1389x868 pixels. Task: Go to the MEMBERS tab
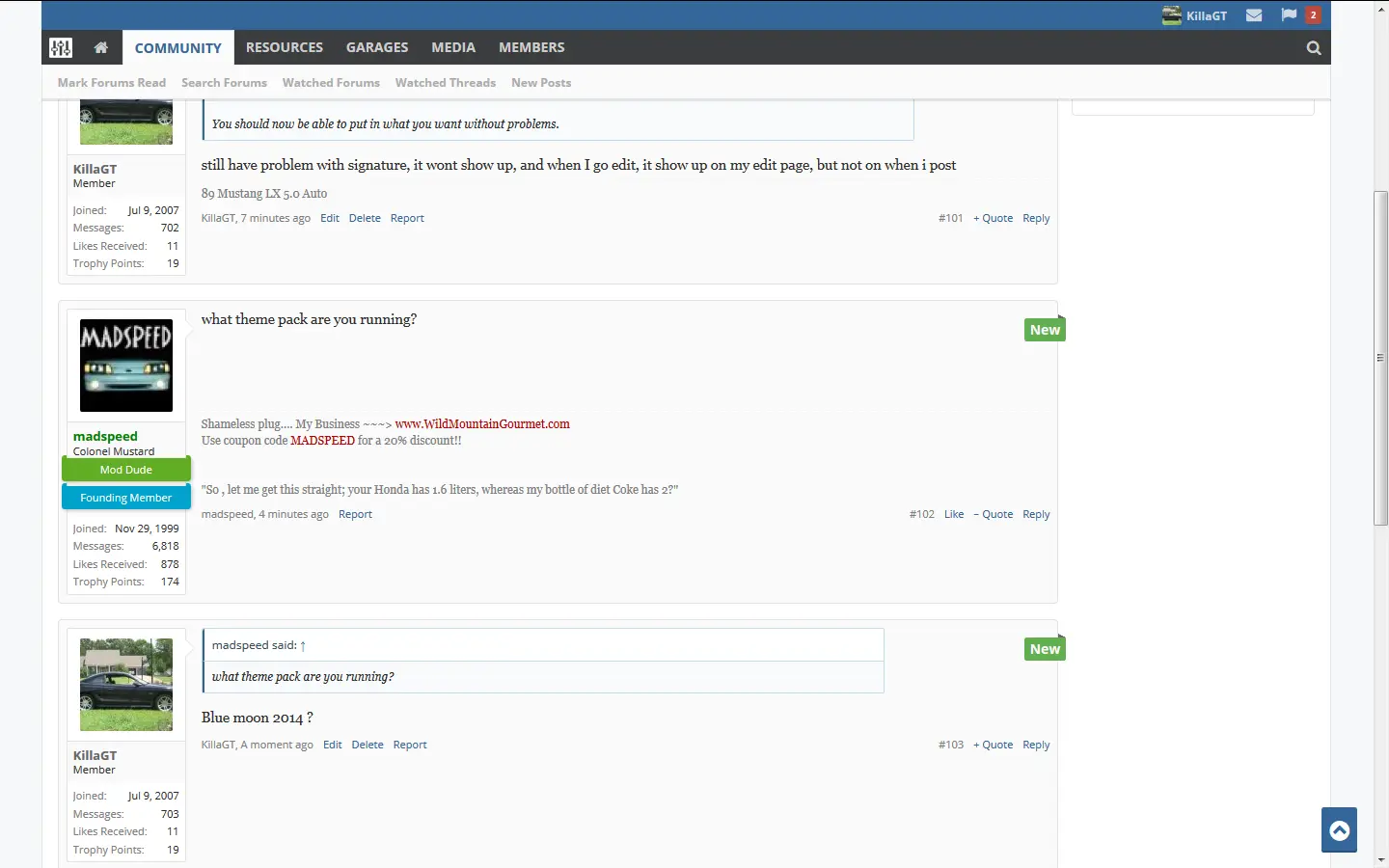click(x=531, y=47)
